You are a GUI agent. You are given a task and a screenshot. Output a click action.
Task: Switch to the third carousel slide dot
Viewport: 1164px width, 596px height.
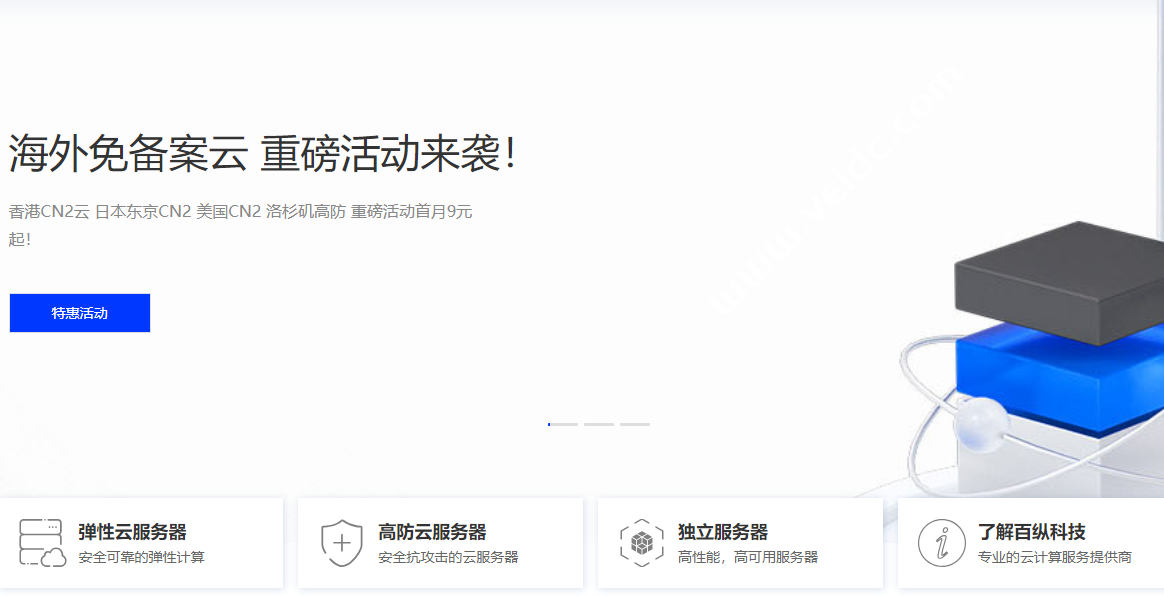634,424
